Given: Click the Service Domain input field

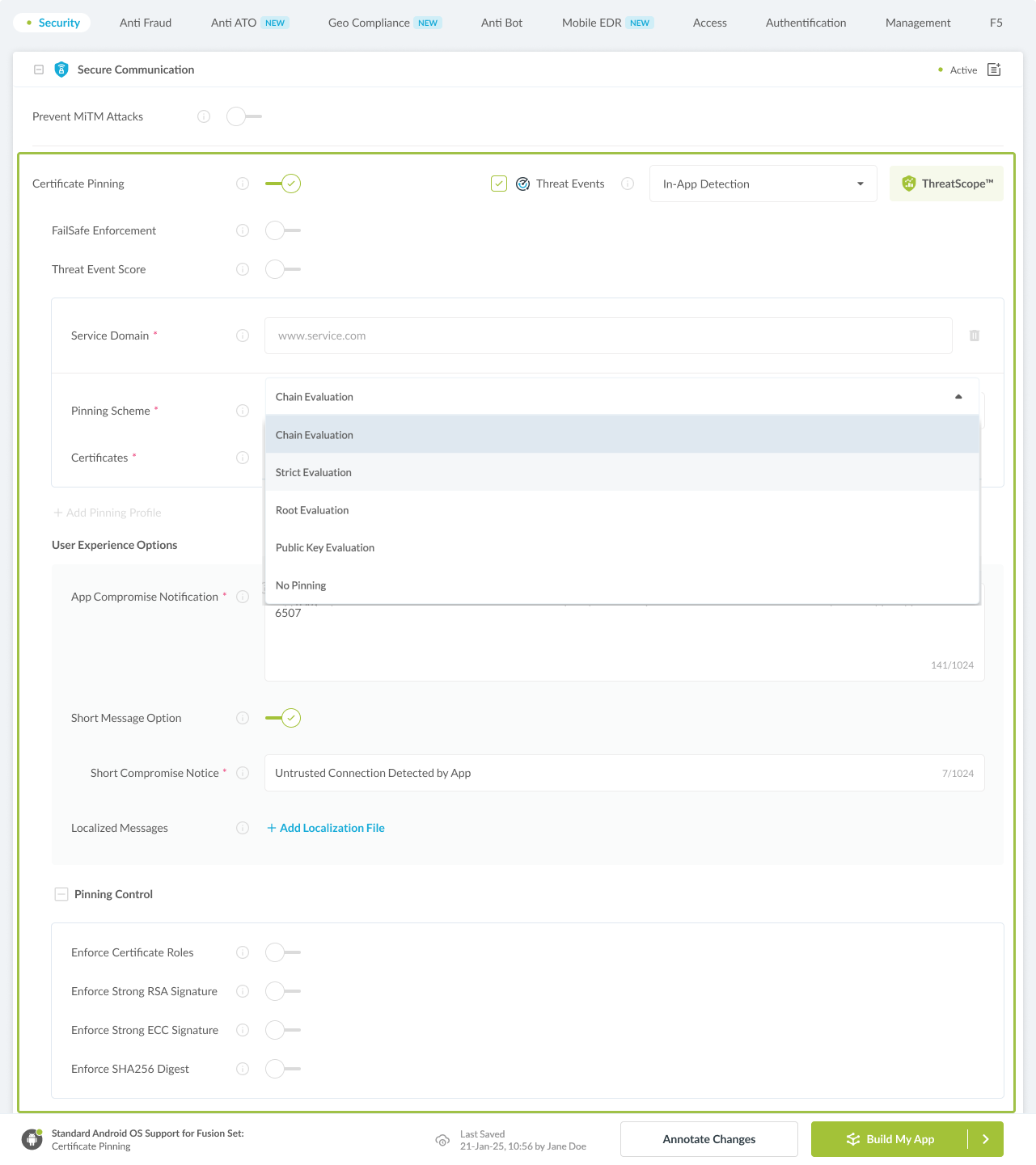Looking at the screenshot, I should (607, 336).
